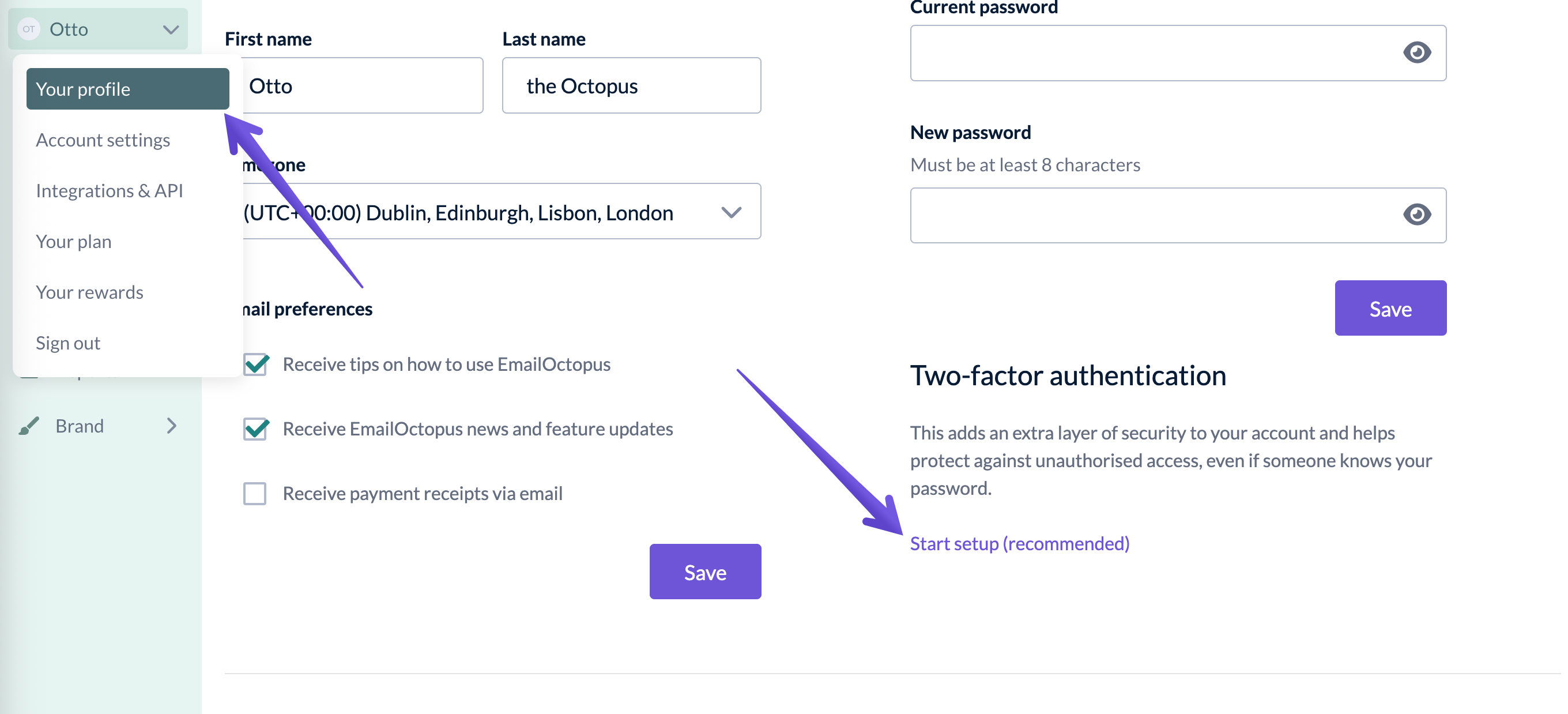1568x714 pixels.
Task: Save the new password
Action: 1390,308
